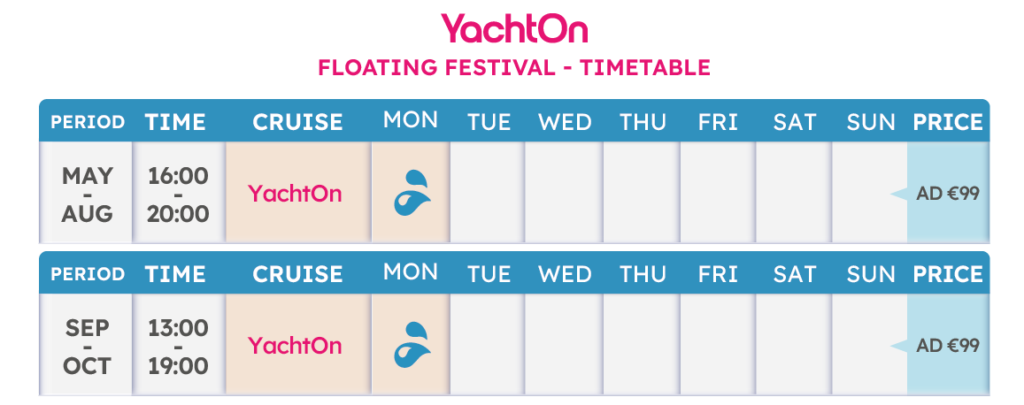The width and height of the screenshot is (1024, 405).
Task: Click the Monday droplet icon in May-Aug row
Action: click(410, 193)
